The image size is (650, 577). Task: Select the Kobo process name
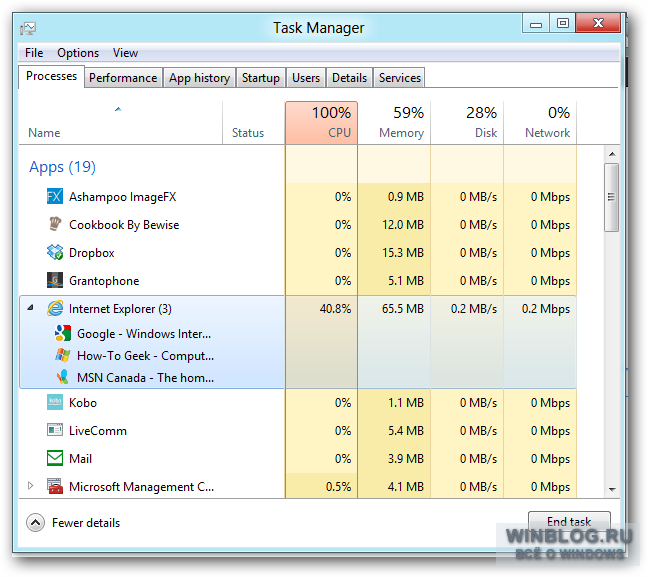point(83,403)
